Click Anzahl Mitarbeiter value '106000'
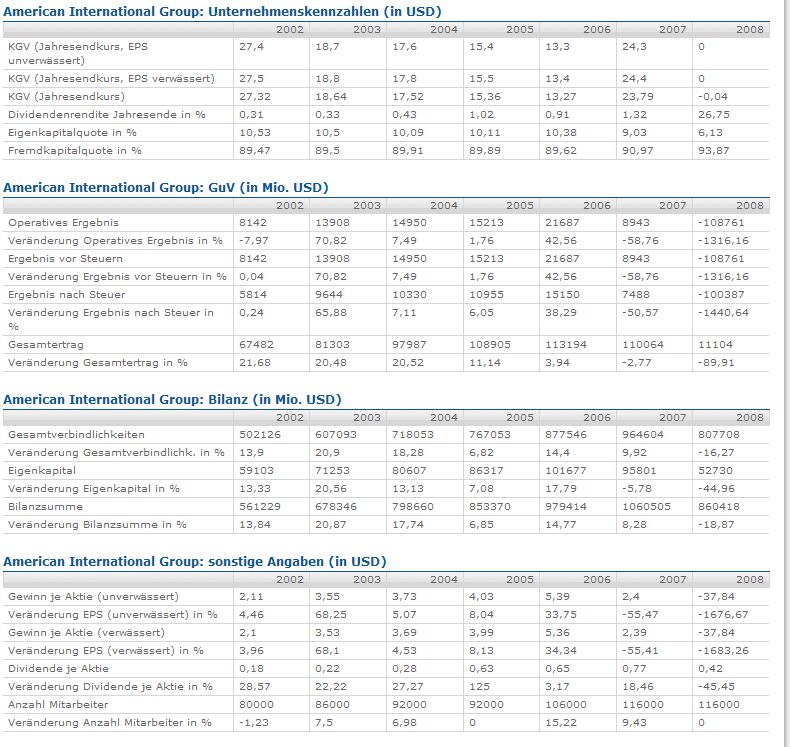Viewport: 790px width, 747px height. pos(566,705)
